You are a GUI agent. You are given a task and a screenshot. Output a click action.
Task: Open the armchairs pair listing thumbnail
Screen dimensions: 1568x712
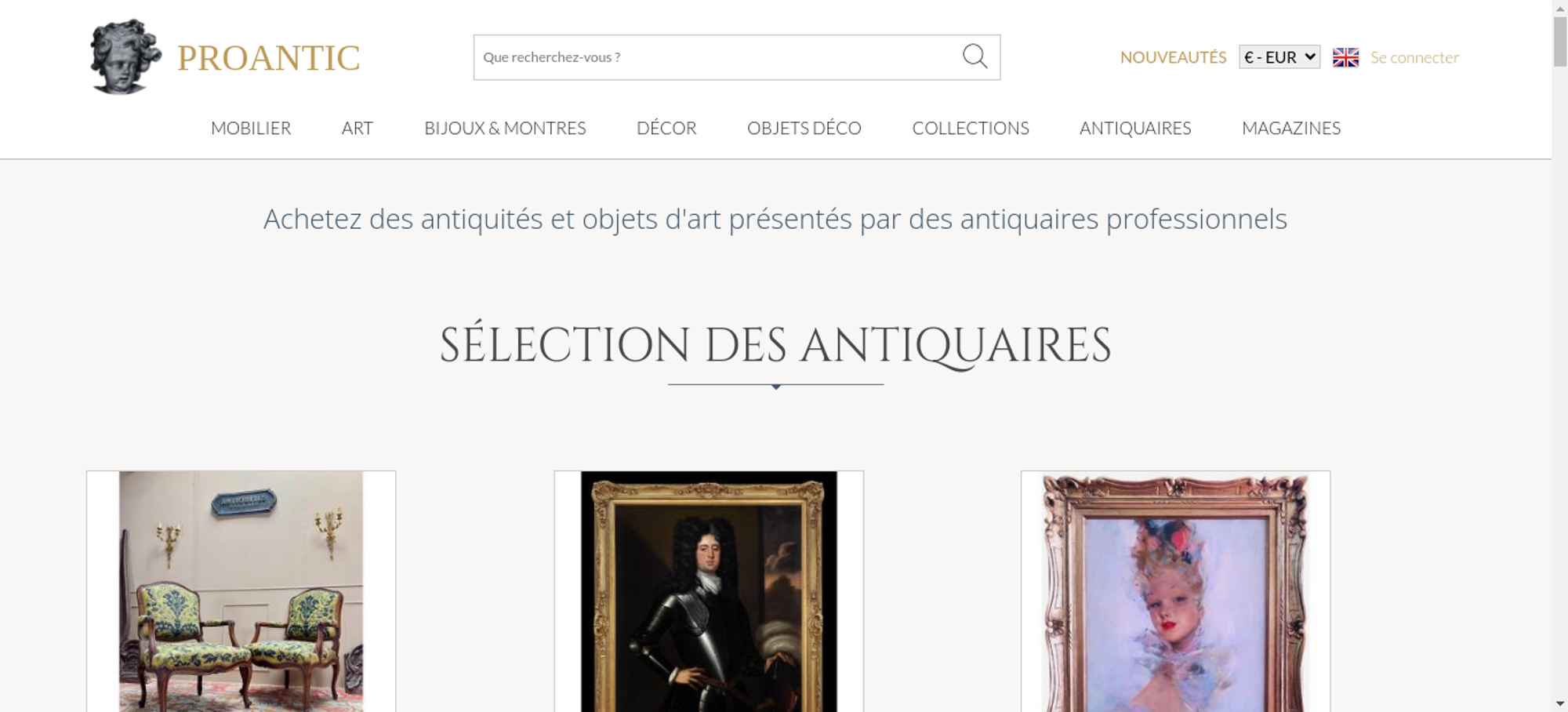[x=241, y=591]
